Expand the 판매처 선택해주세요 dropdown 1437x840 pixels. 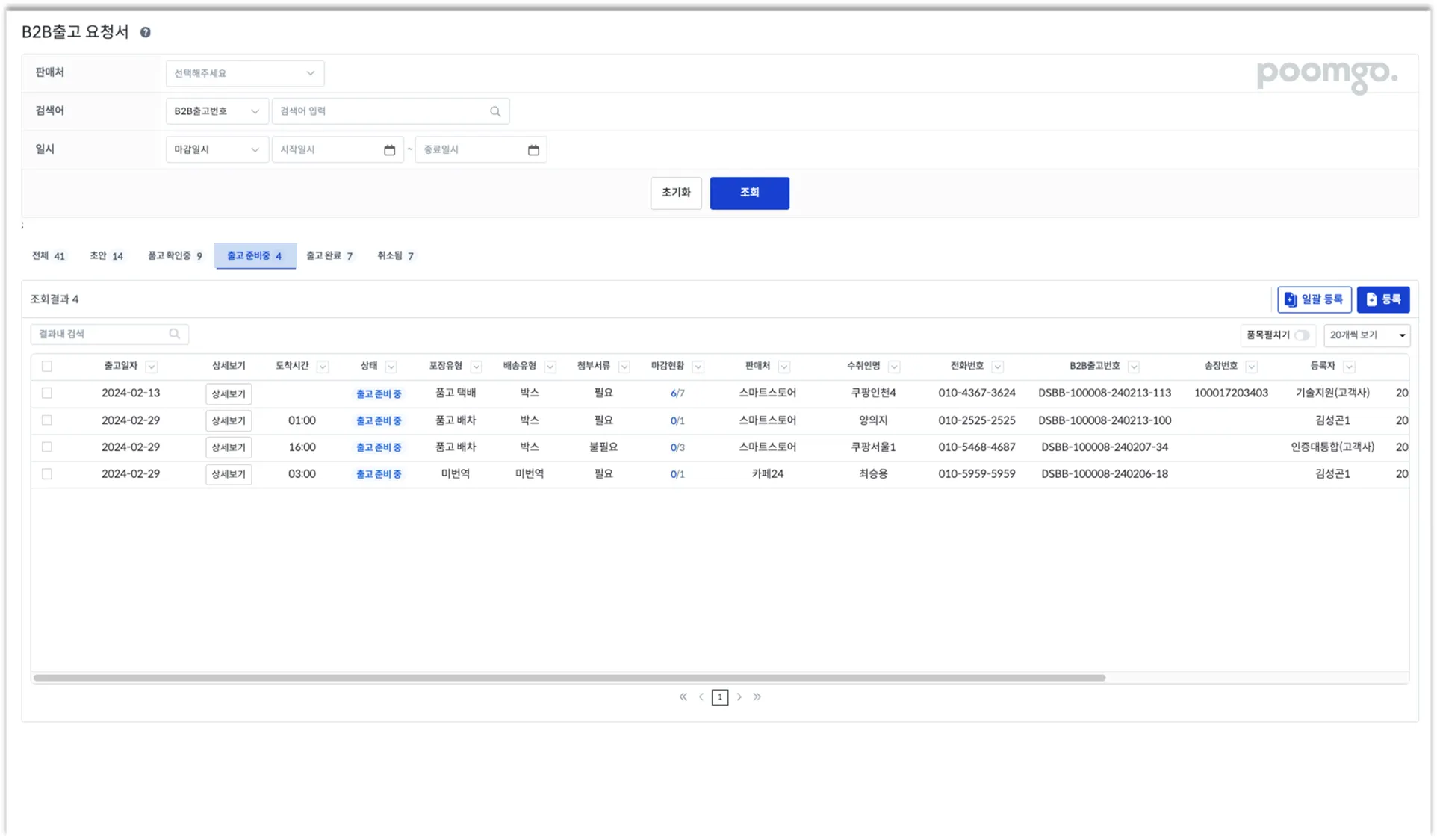(x=245, y=73)
